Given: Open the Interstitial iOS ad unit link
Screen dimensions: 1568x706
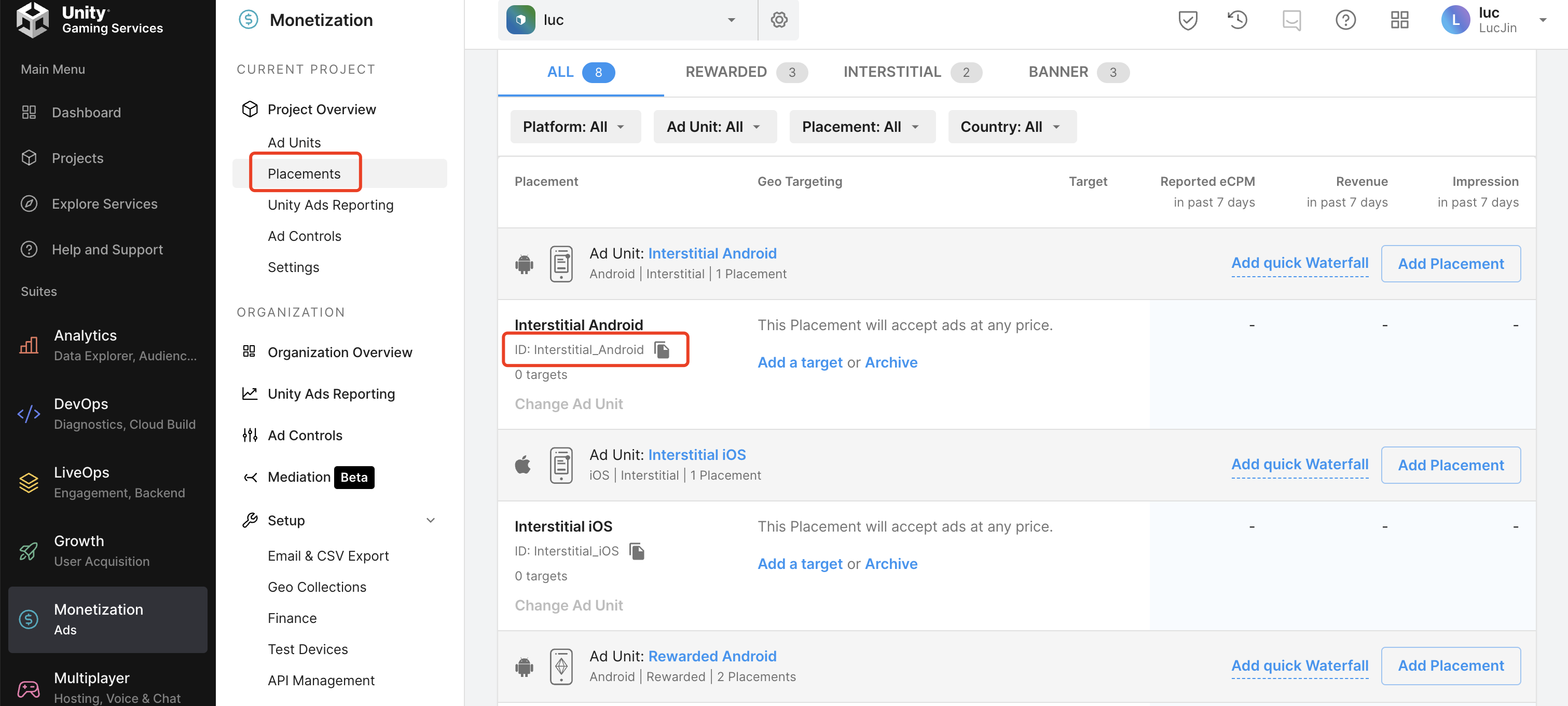Looking at the screenshot, I should (697, 454).
